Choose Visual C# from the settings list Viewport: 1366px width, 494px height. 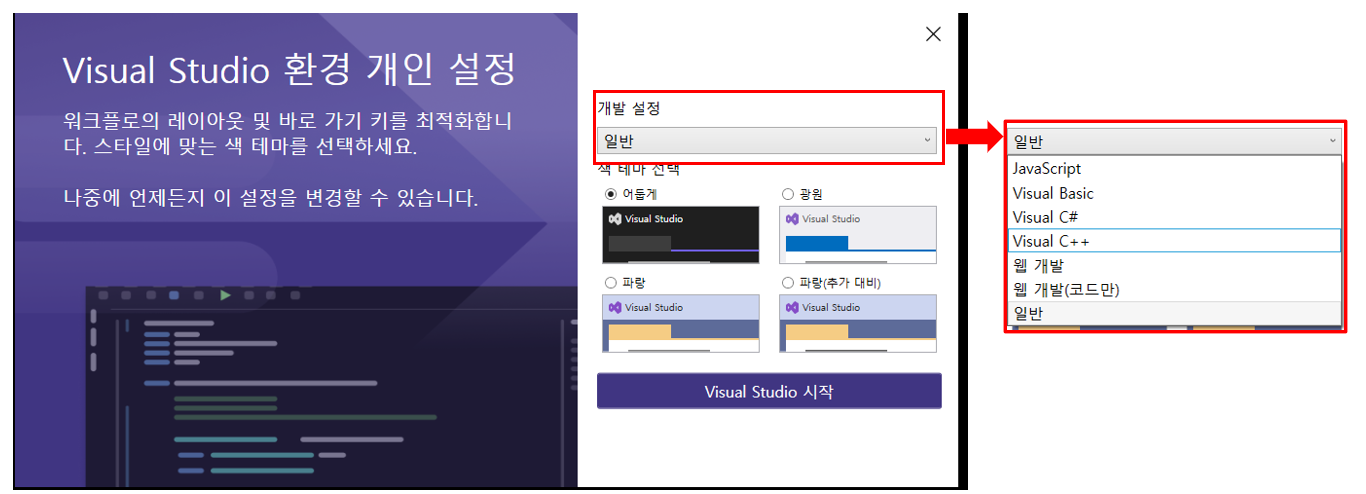point(1174,217)
